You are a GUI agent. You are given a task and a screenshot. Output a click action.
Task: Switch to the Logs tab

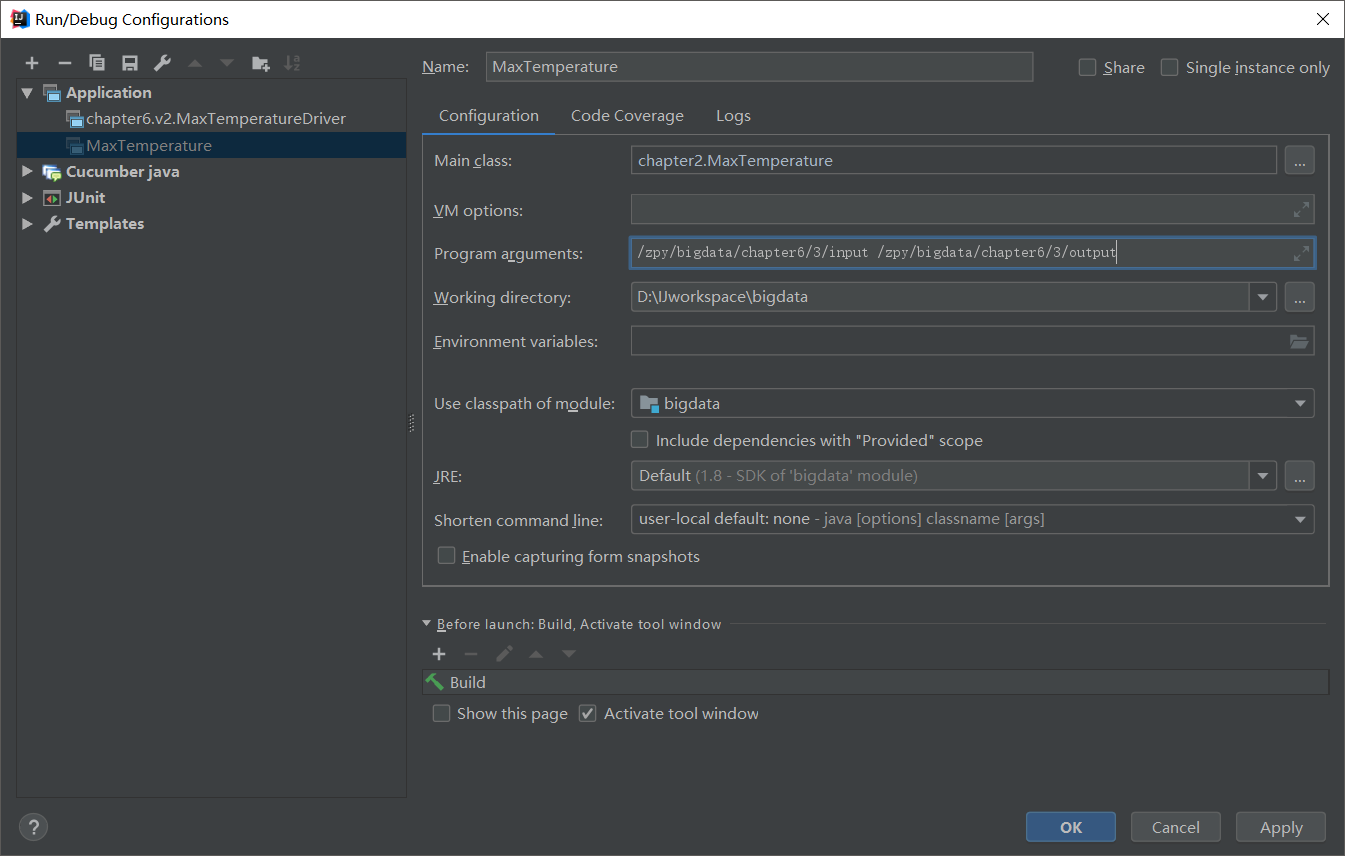tap(733, 116)
